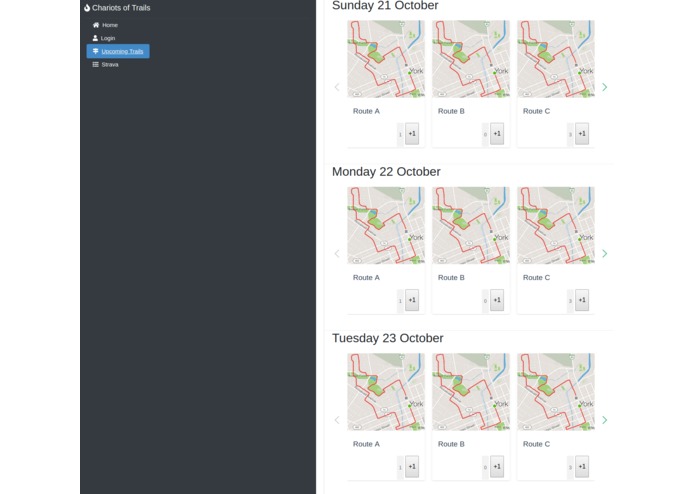Vote +1 on Tuesday Route B
Viewport: 695px width, 494px height.
click(x=497, y=467)
